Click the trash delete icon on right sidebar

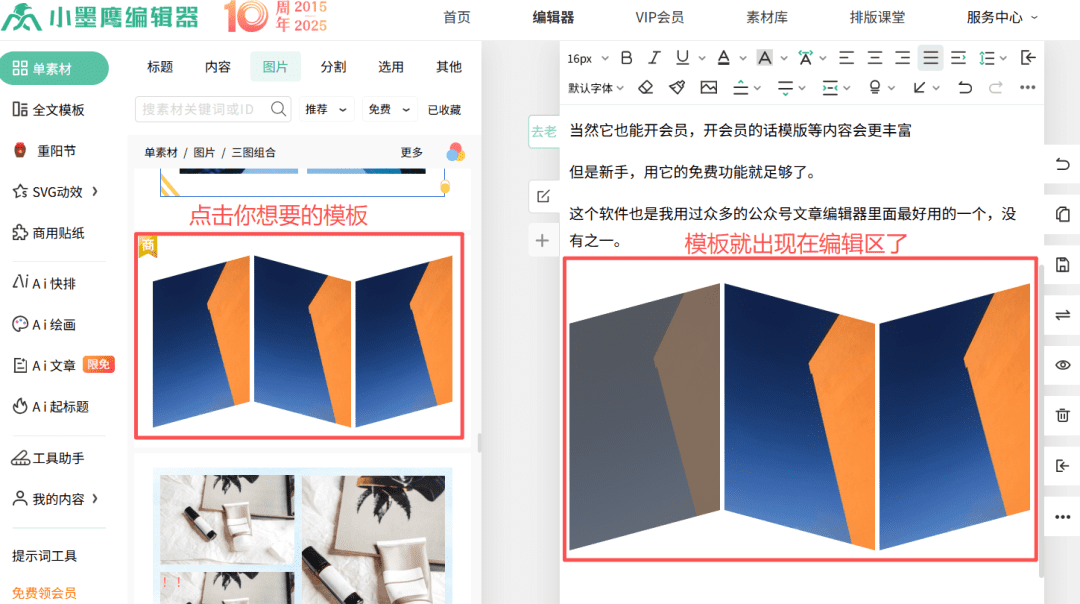tap(1062, 415)
